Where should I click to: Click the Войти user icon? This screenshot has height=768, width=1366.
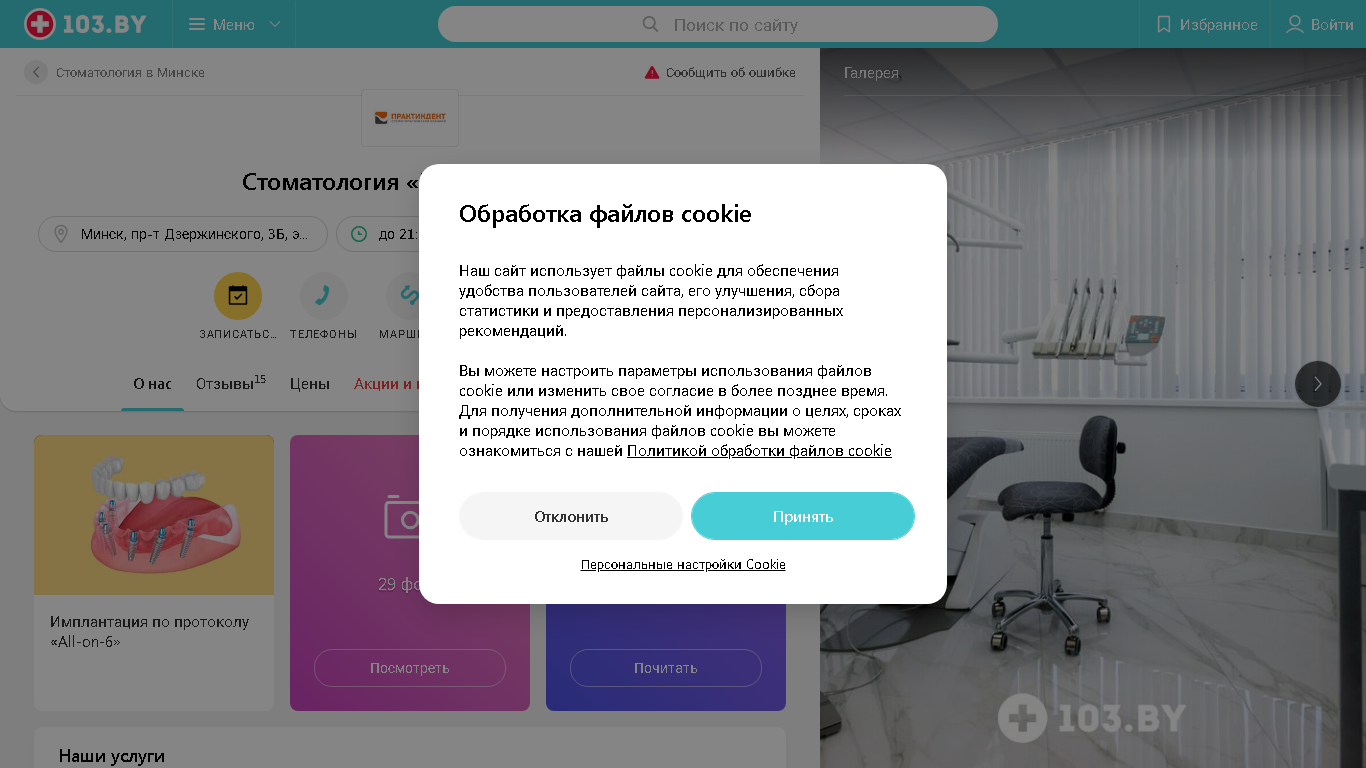tap(1295, 24)
